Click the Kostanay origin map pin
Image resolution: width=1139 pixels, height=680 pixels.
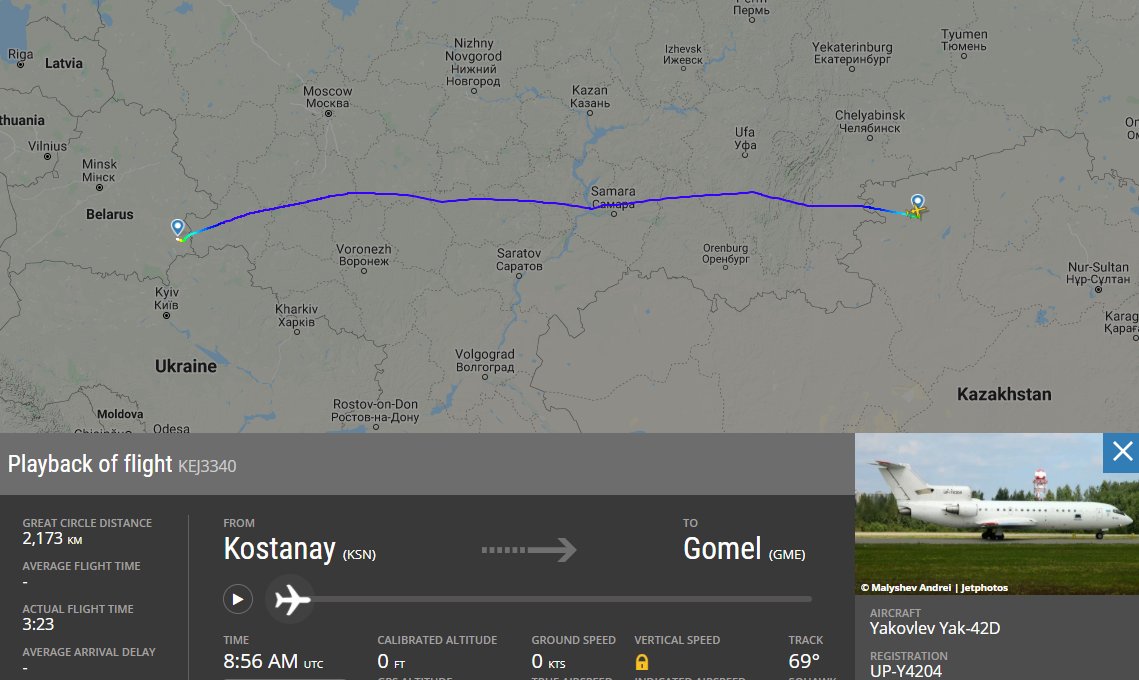pos(917,201)
